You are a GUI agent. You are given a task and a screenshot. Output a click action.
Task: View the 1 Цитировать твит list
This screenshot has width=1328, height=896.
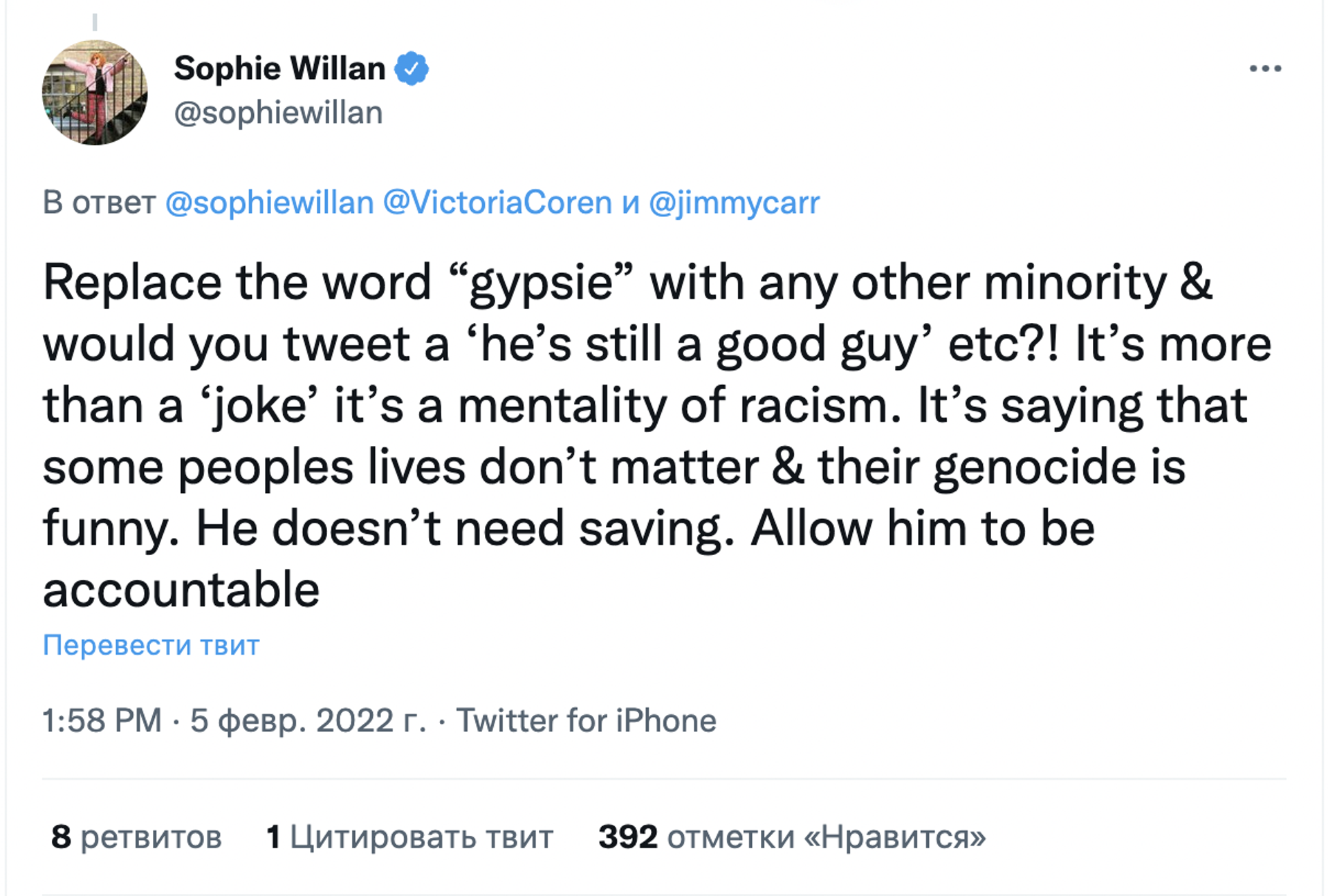tap(409, 837)
